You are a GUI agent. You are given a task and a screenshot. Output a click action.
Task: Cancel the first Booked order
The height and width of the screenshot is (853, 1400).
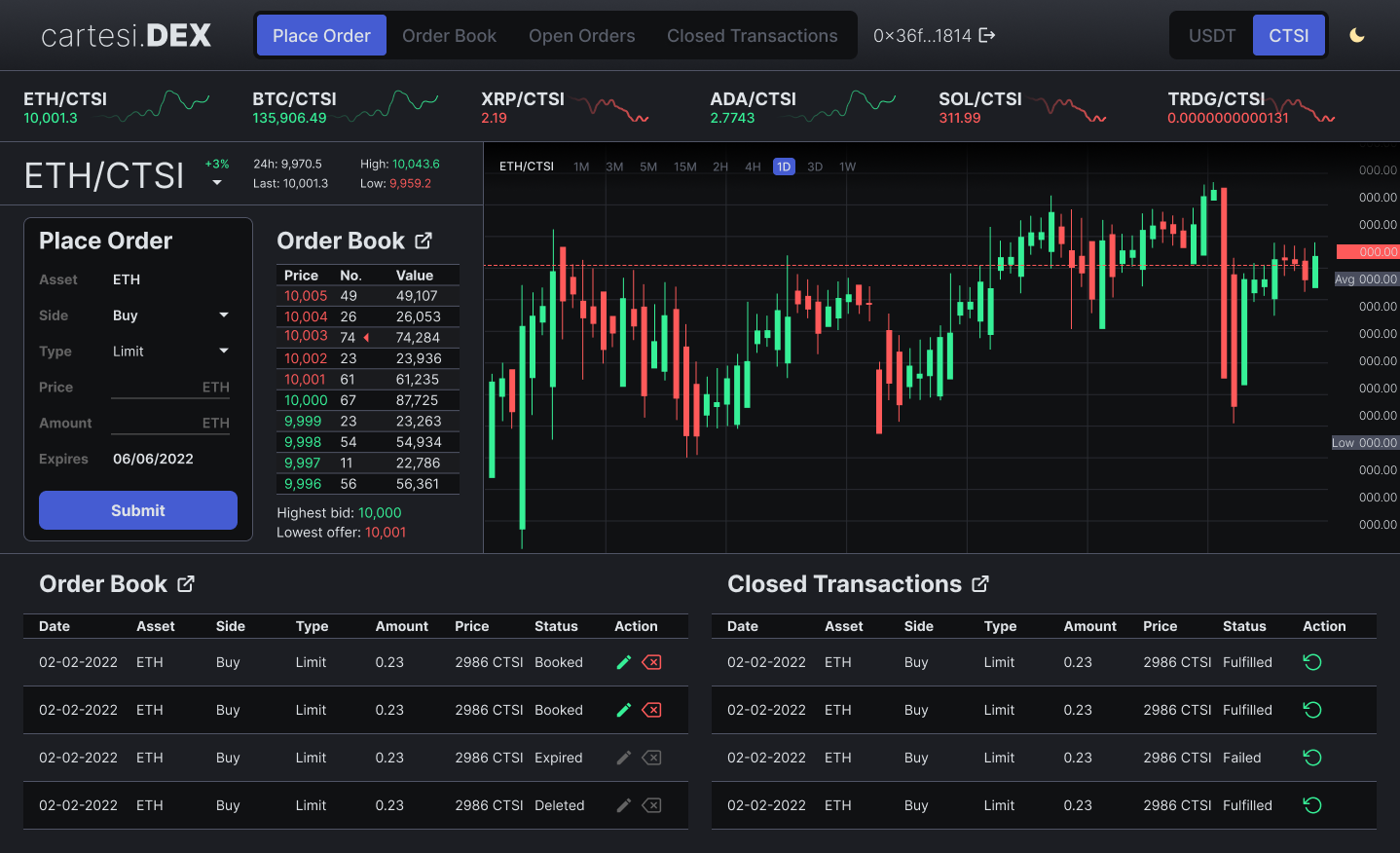(x=652, y=662)
